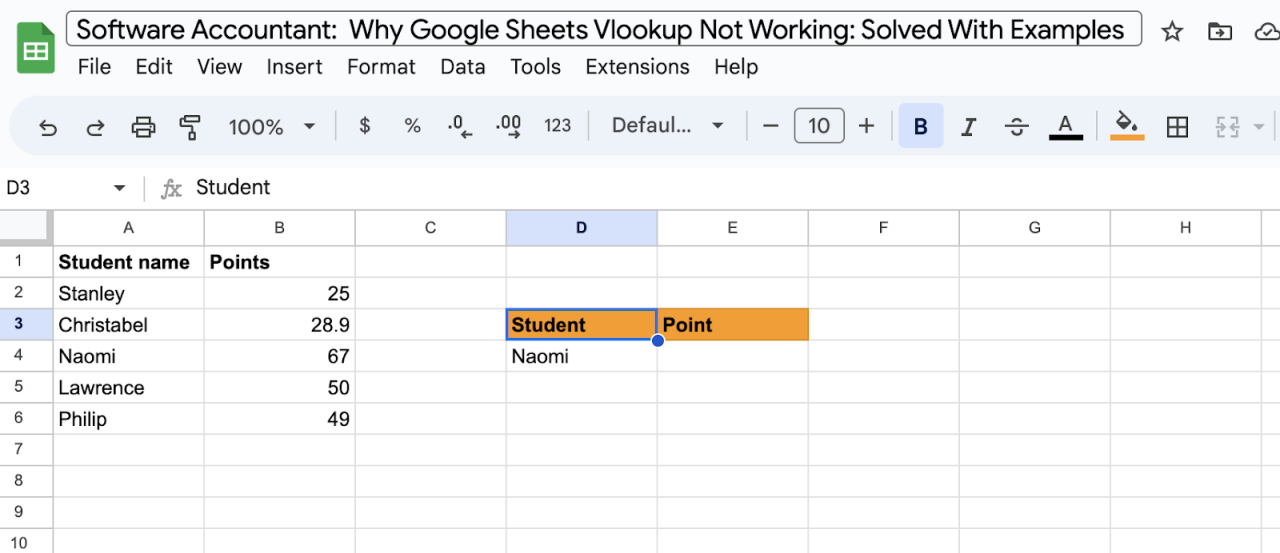1280x553 pixels.
Task: Open the text color picker
Action: coord(1066,126)
